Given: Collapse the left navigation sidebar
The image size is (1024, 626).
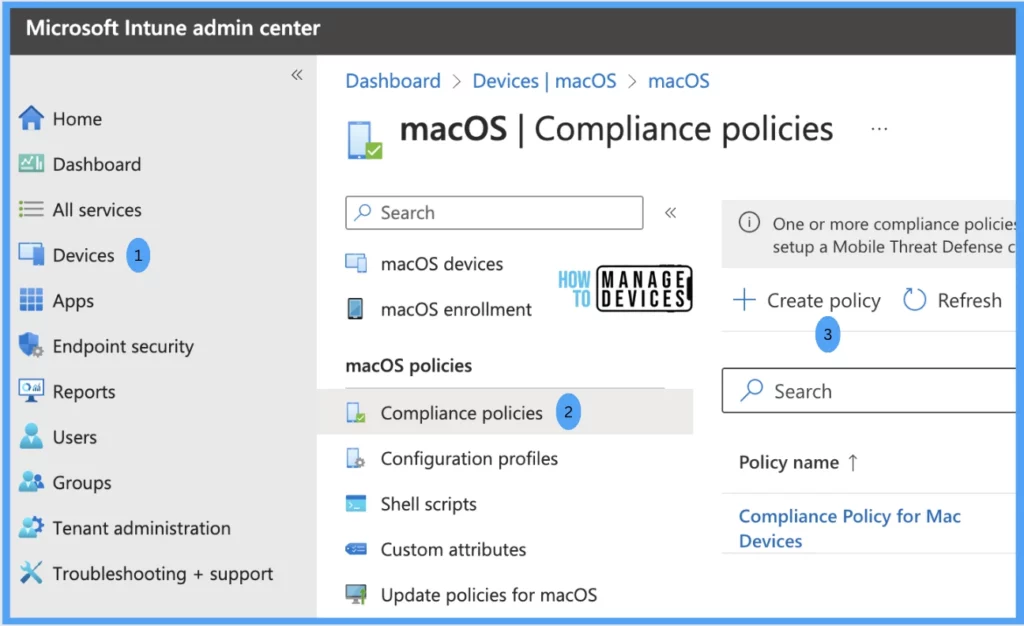Looking at the screenshot, I should [297, 74].
